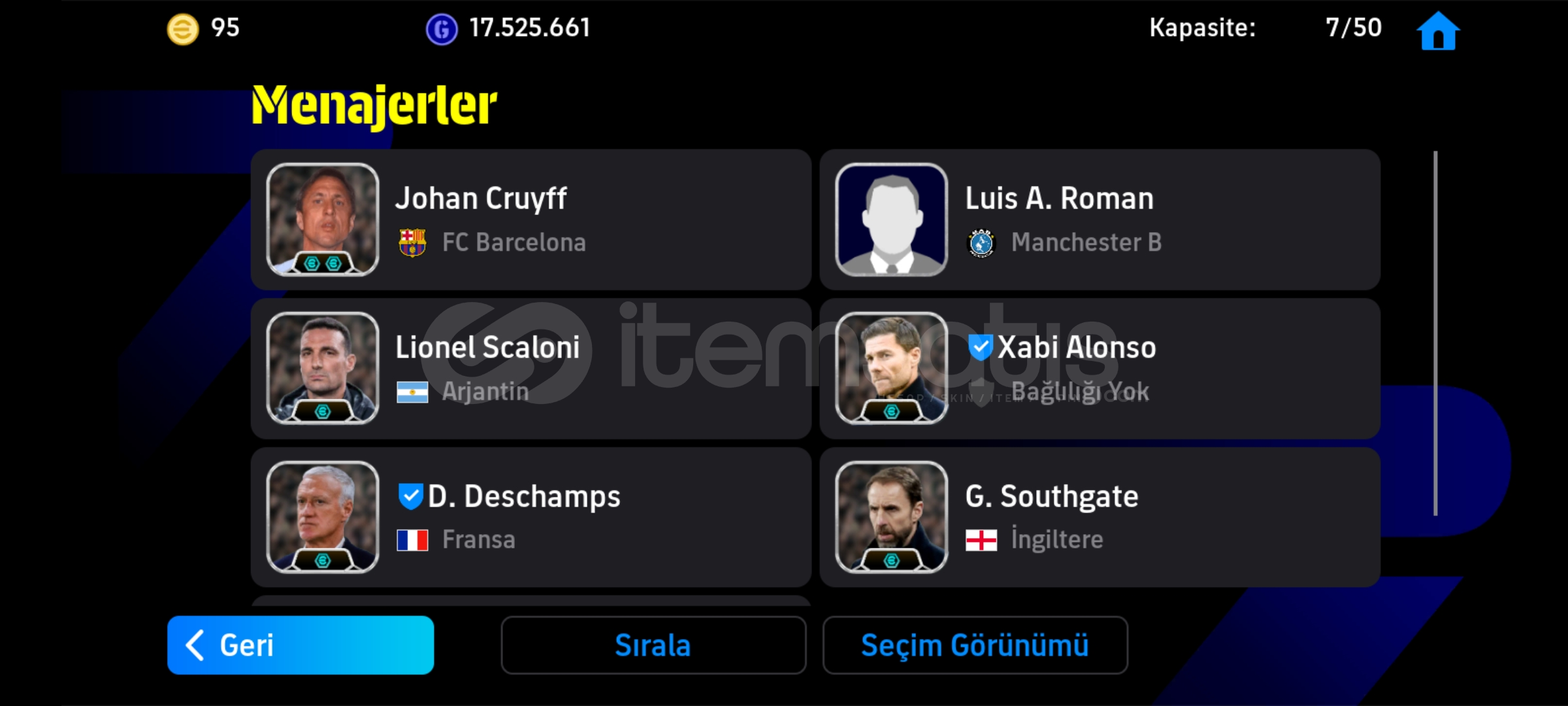Screen dimensions: 1568x706
Task: Open the Sırala sort options
Action: pos(653,645)
